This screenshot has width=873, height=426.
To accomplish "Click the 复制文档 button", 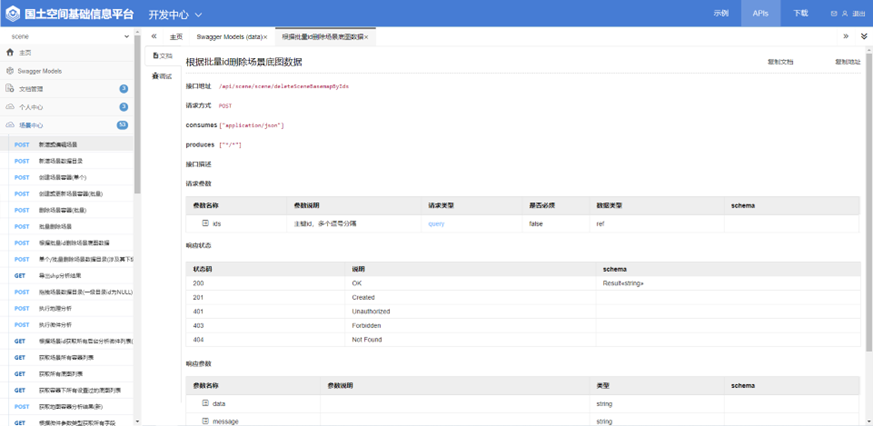I will click(x=780, y=62).
